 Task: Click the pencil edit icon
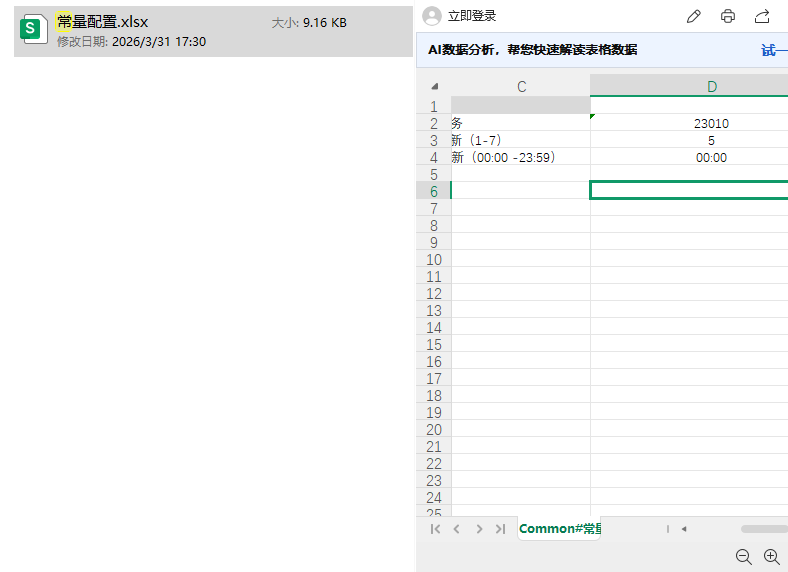694,16
